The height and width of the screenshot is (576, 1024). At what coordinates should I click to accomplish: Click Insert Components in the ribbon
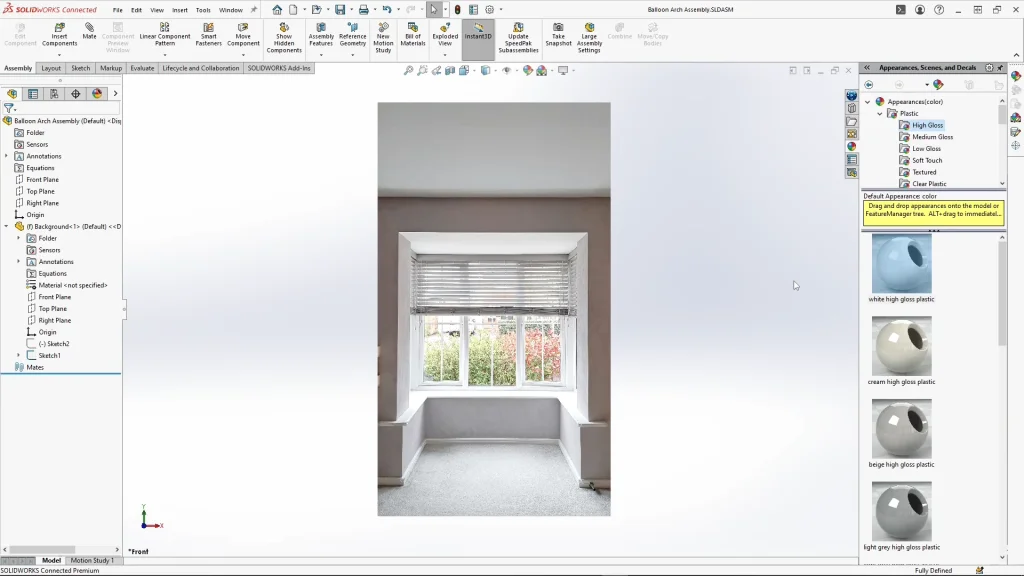(x=59, y=34)
